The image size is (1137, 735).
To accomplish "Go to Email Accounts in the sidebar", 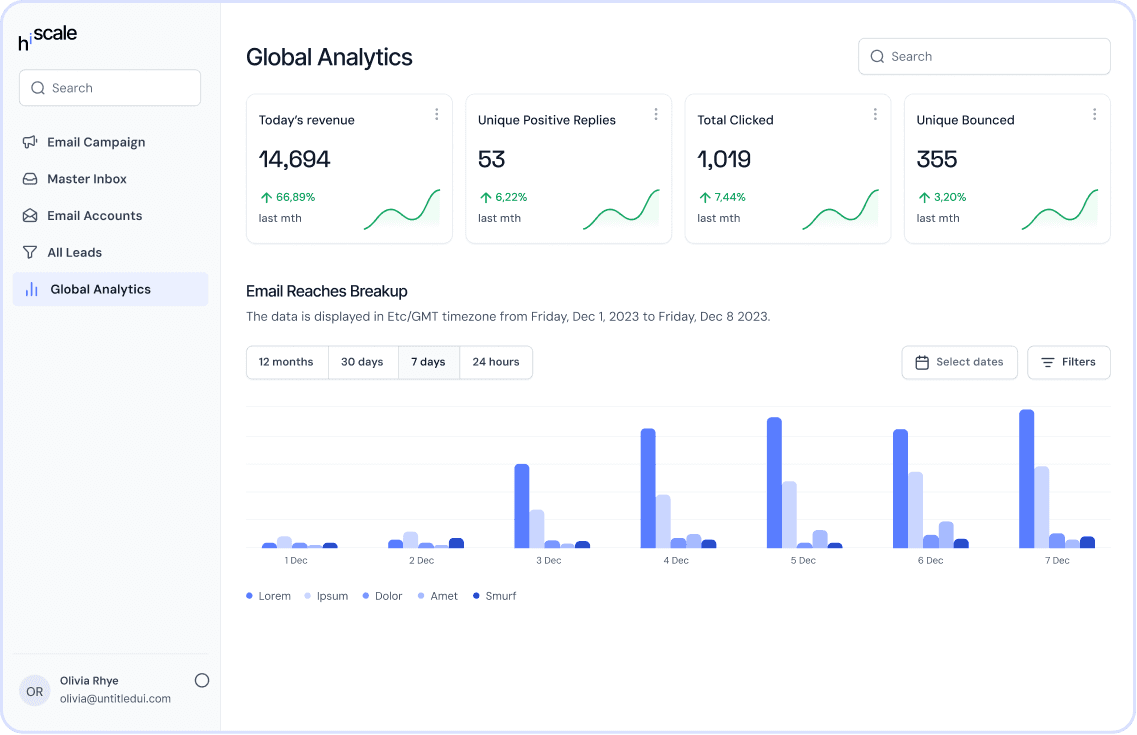I will (x=110, y=216).
